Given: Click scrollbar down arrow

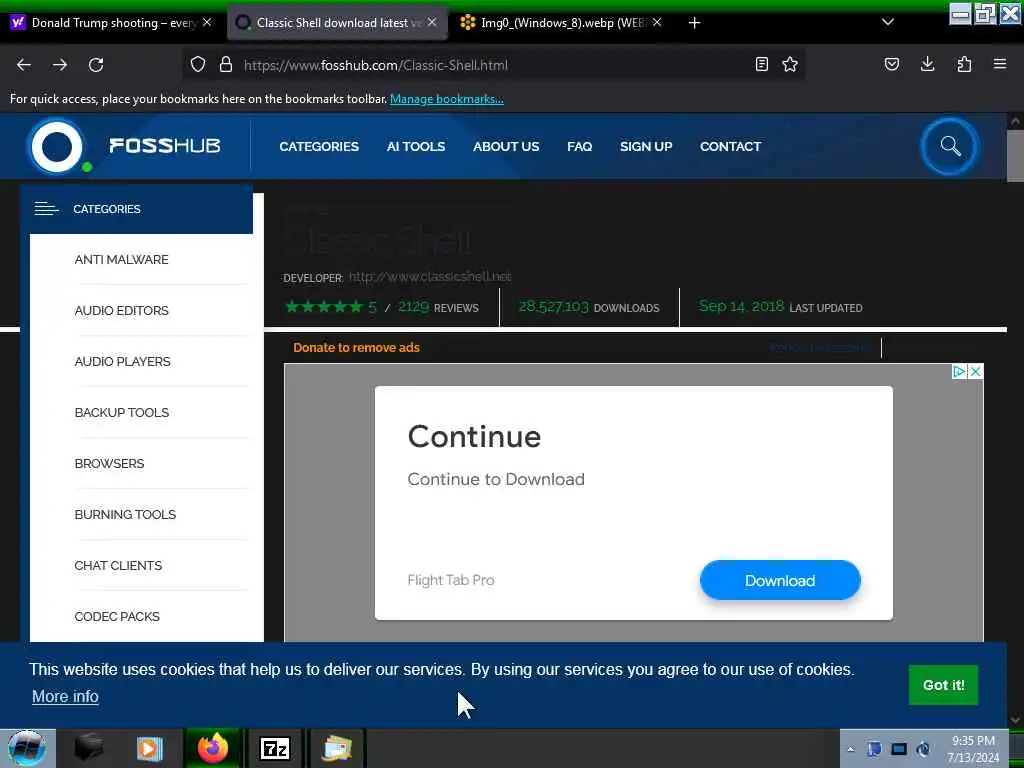Looking at the screenshot, I should 1015,720.
